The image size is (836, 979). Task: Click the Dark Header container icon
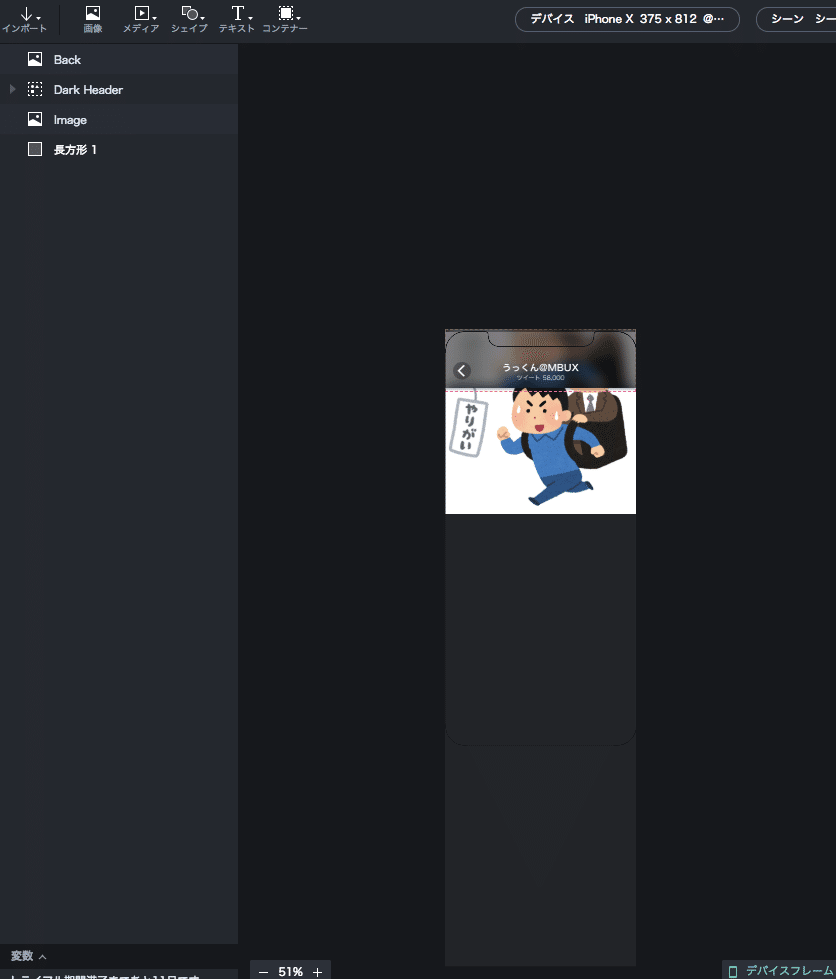(x=35, y=89)
